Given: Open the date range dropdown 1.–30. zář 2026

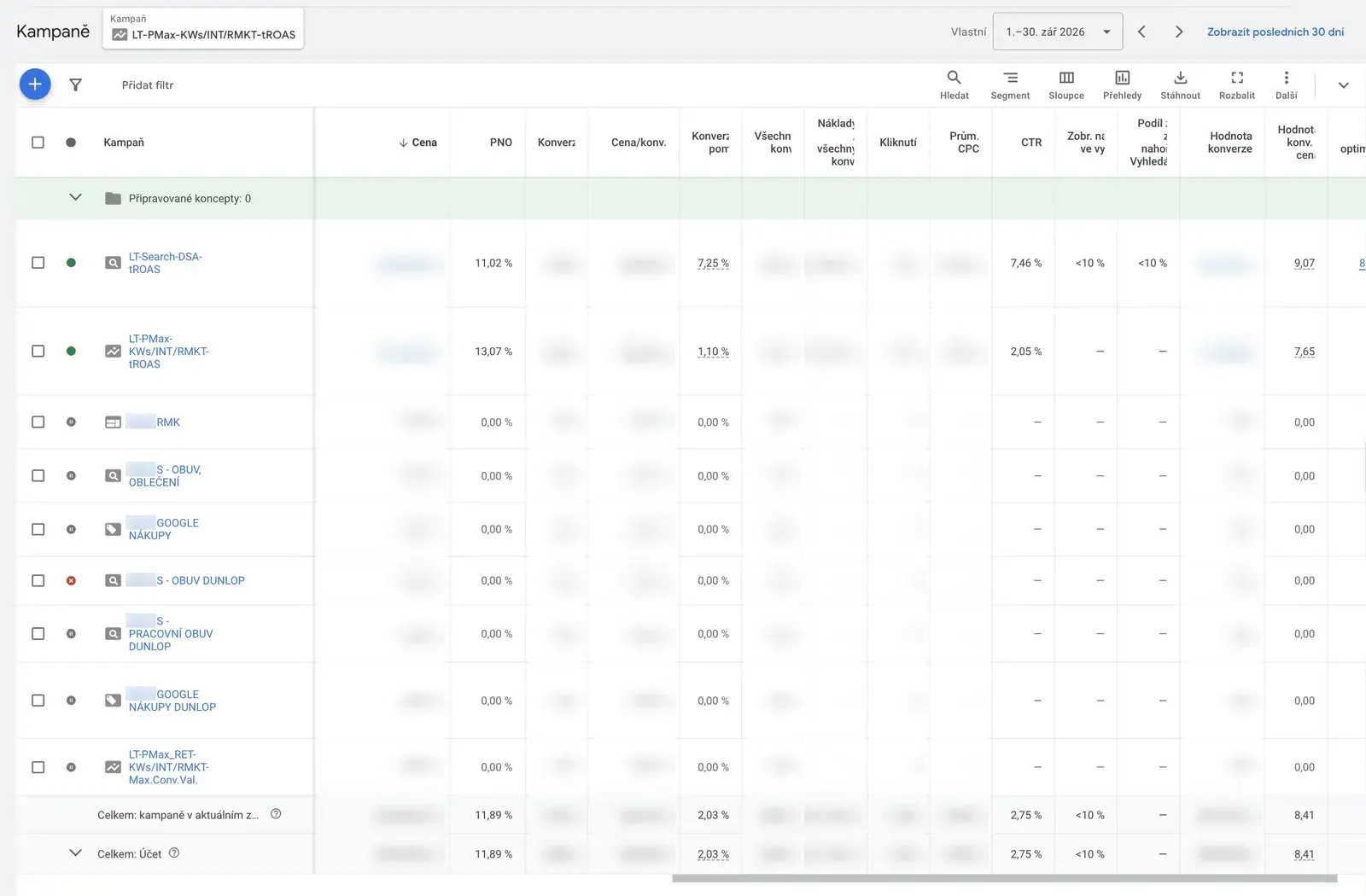Looking at the screenshot, I should coord(1058,32).
